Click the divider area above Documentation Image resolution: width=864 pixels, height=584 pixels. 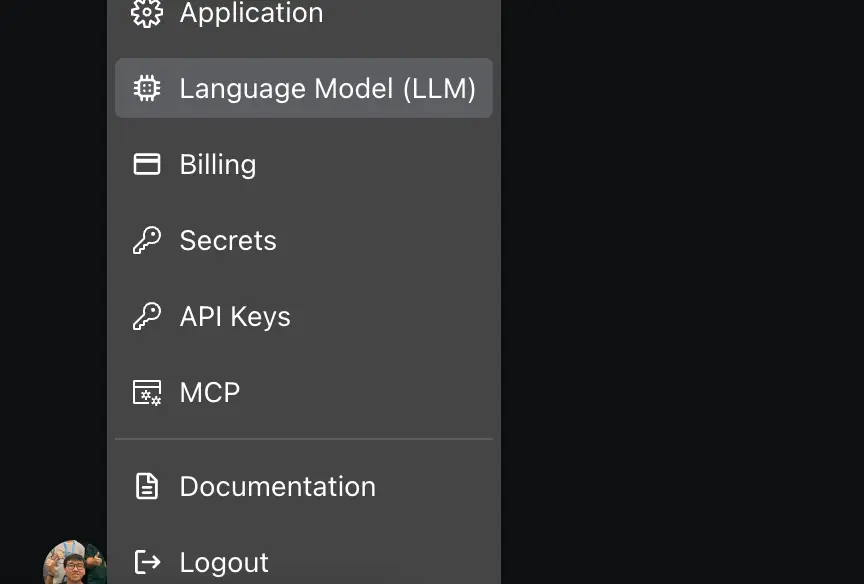[x=303, y=438]
